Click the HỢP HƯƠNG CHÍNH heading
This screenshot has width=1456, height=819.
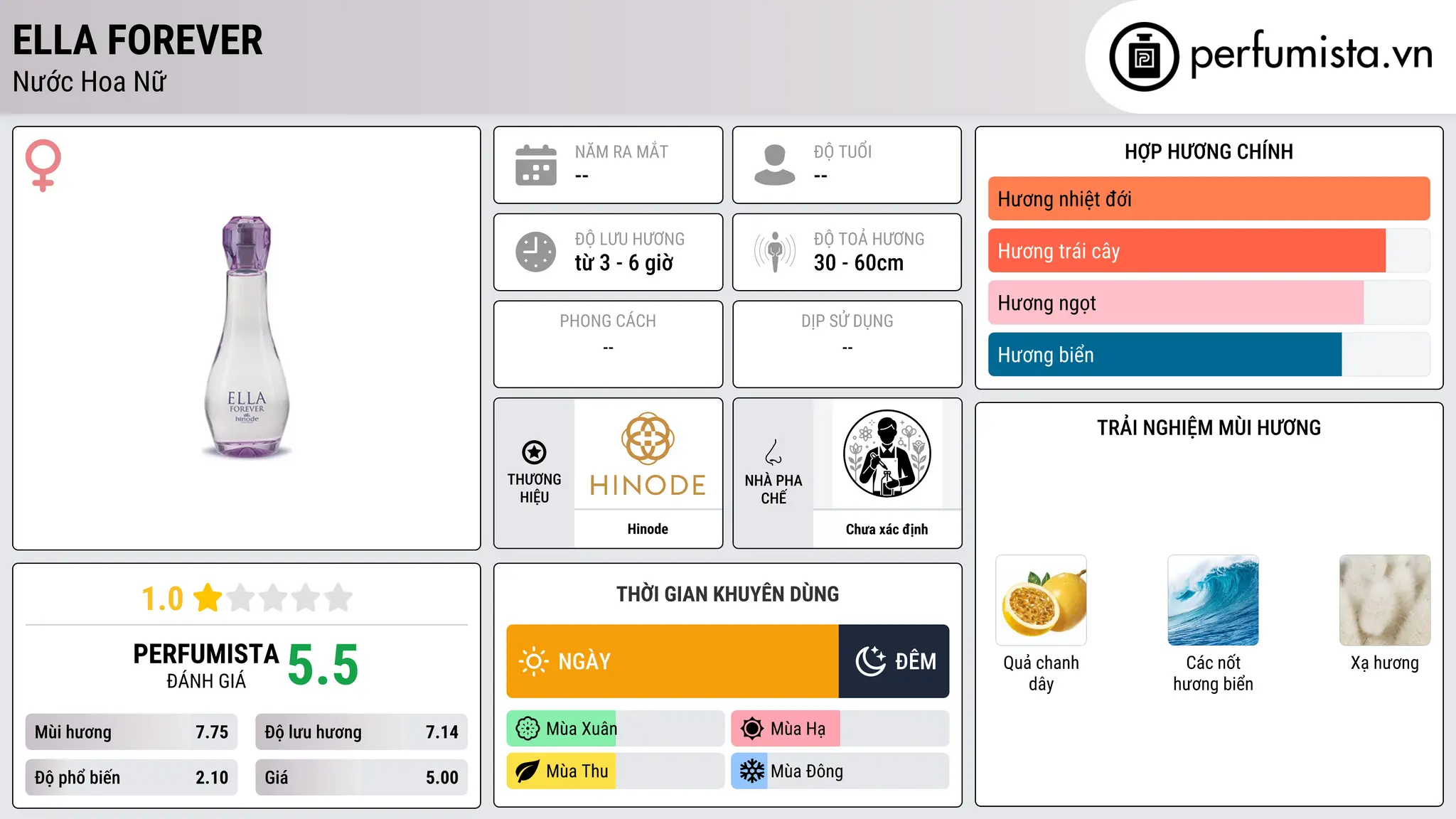(x=1209, y=151)
